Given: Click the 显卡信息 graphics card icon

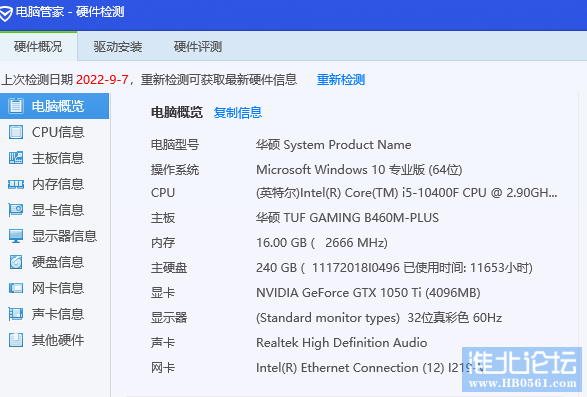Looking at the screenshot, I should point(16,210).
